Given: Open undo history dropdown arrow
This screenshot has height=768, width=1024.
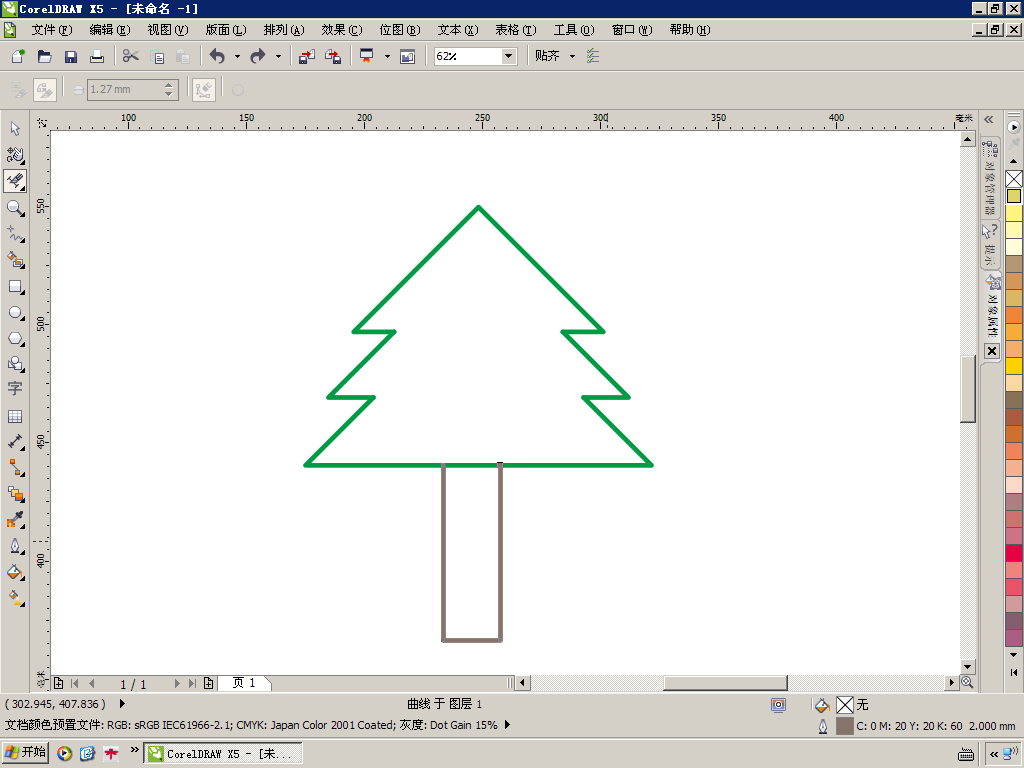Looking at the screenshot, I should pyautogui.click(x=237, y=56).
